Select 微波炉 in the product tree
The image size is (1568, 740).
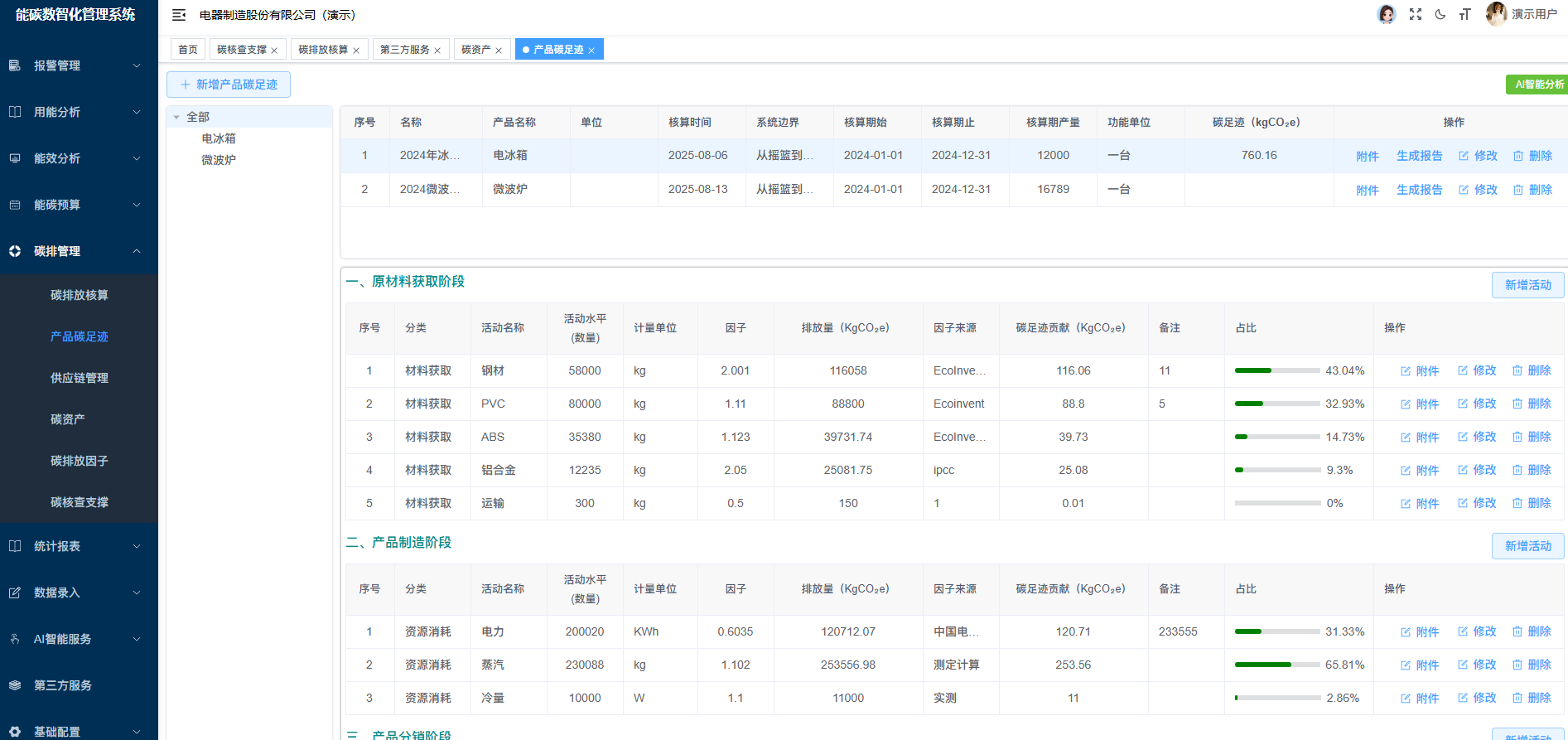[219, 160]
